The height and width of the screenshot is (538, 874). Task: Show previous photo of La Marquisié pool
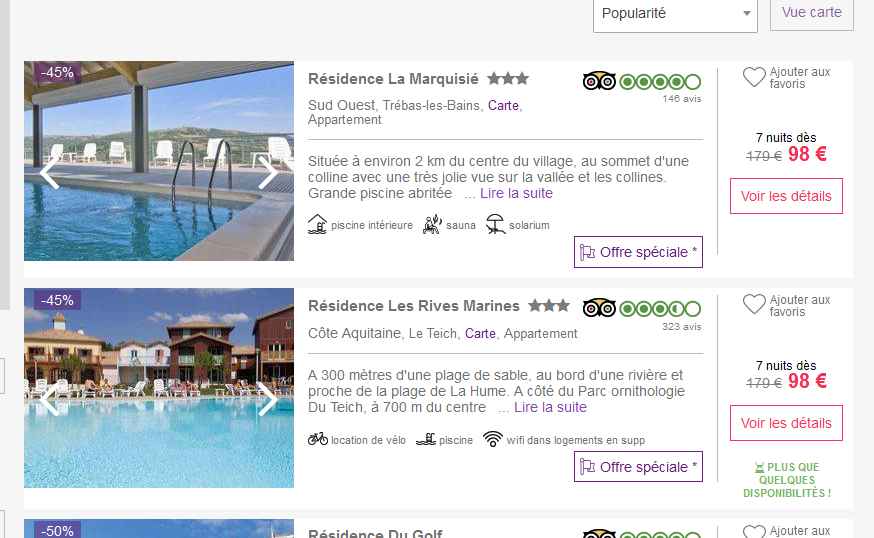pos(50,172)
